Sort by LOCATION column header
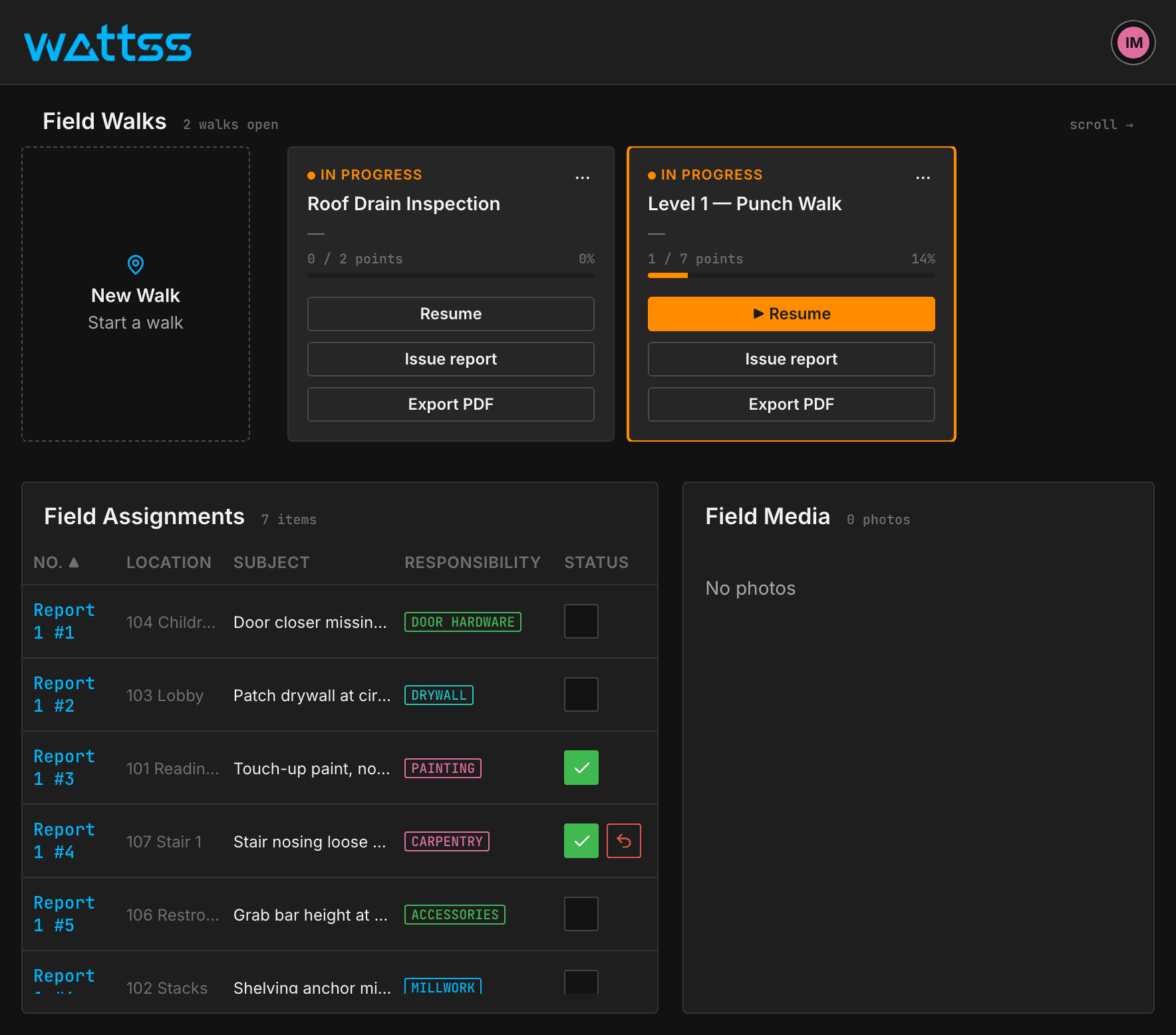This screenshot has width=1176, height=1035. tap(169, 563)
